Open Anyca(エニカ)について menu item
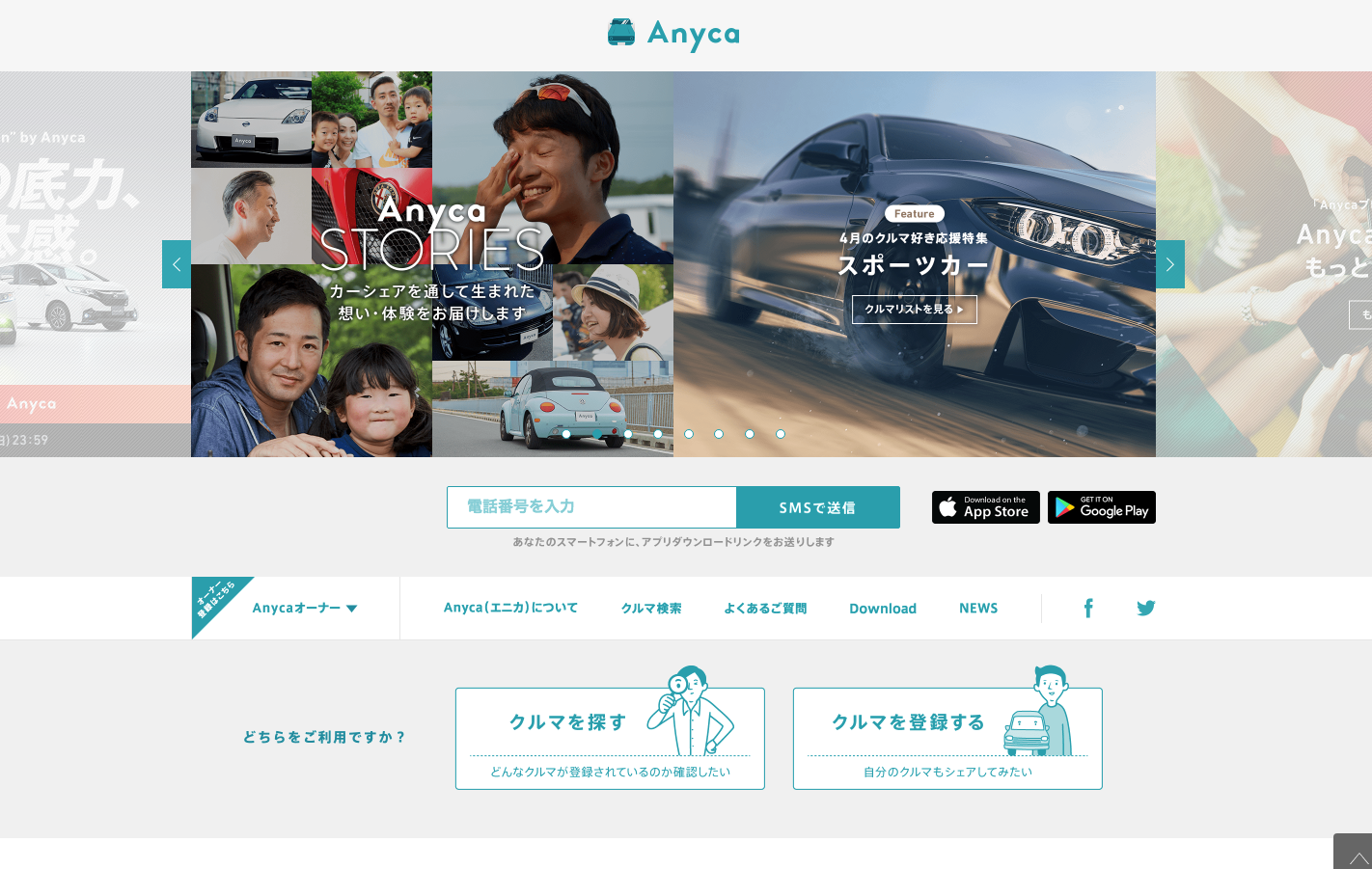1372x869 pixels. (510, 608)
